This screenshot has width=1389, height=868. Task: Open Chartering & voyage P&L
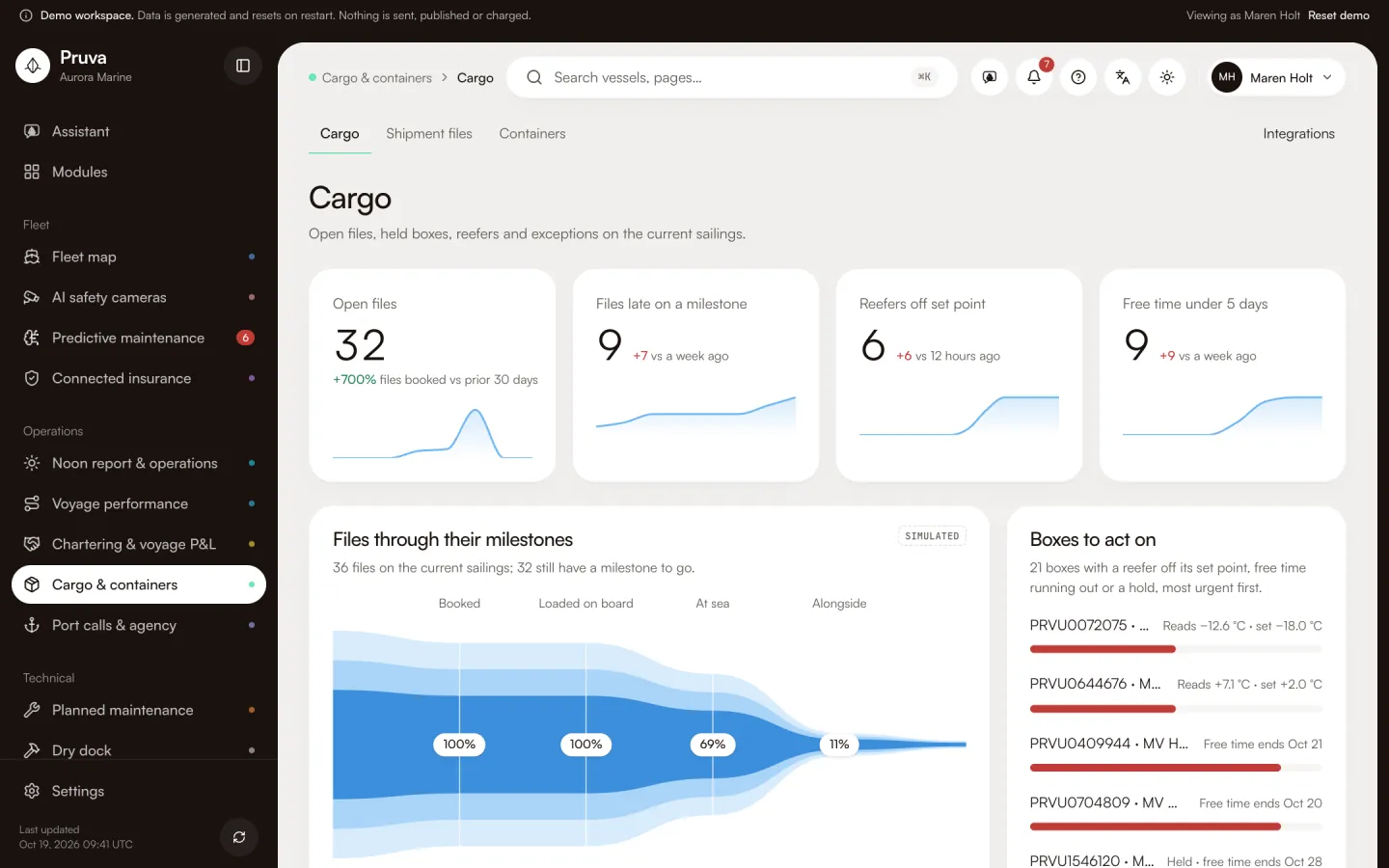139,544
